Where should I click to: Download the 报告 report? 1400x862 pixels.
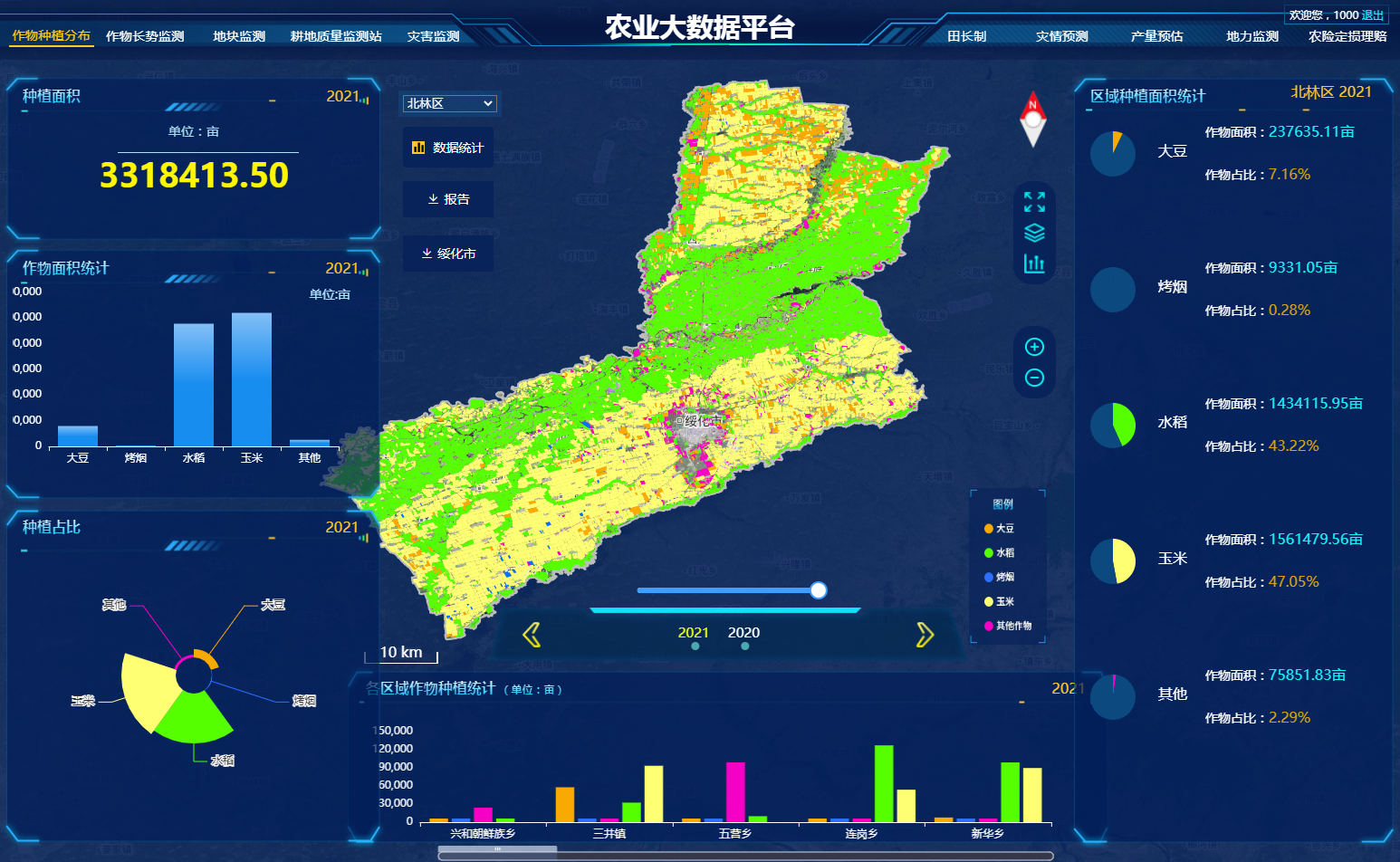click(448, 199)
